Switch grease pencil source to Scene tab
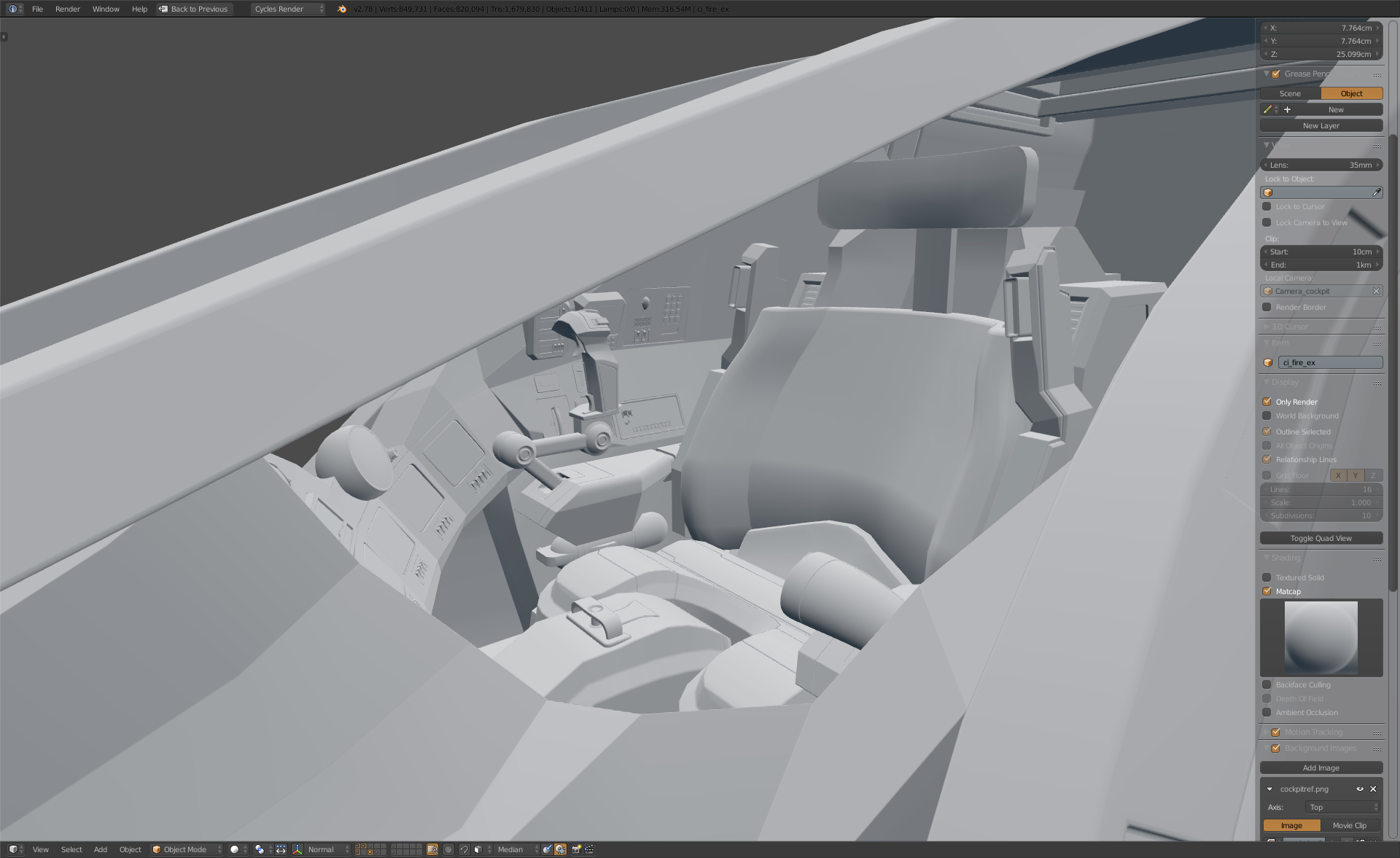1400x858 pixels. pos(1290,93)
